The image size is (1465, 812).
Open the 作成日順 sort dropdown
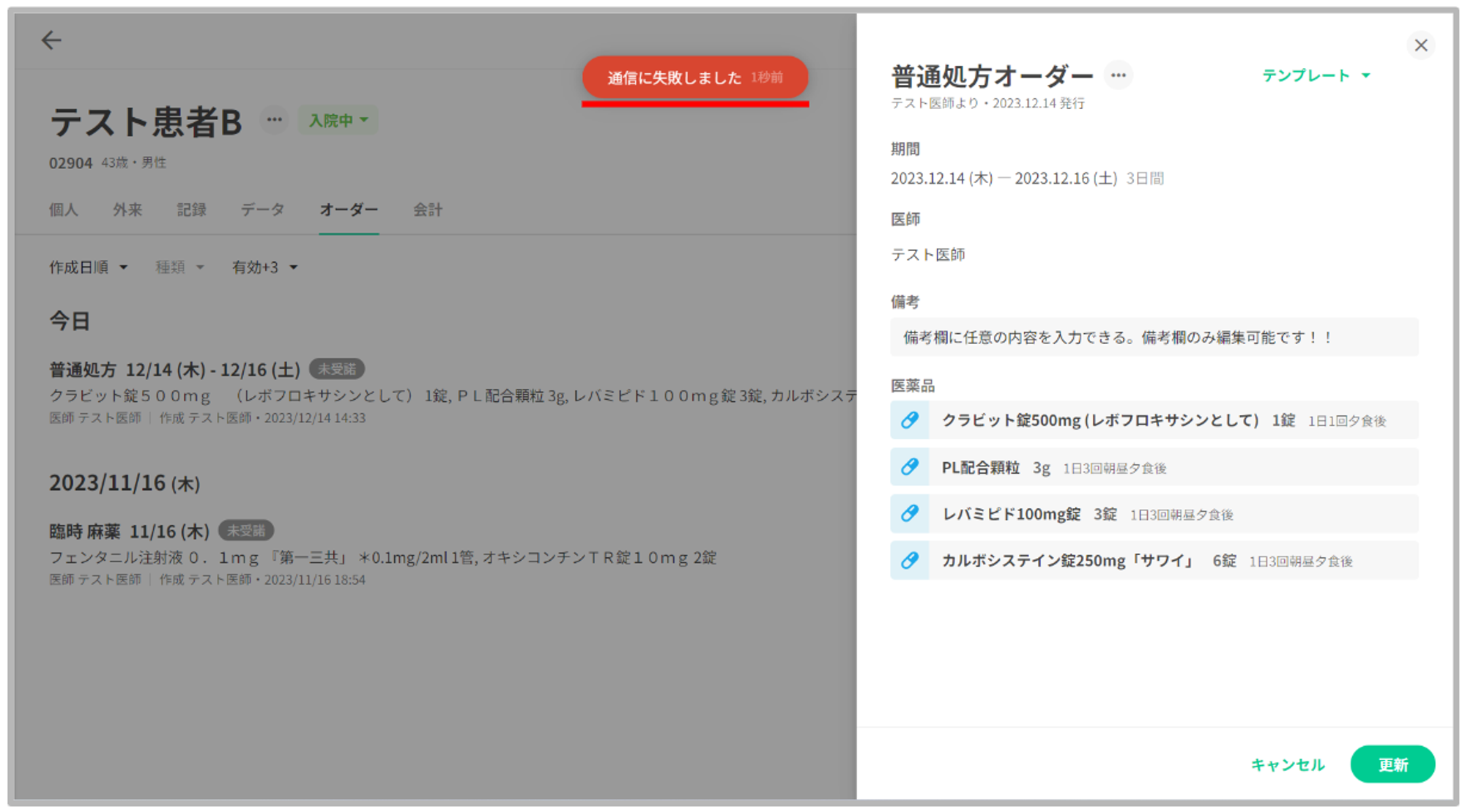point(88,267)
